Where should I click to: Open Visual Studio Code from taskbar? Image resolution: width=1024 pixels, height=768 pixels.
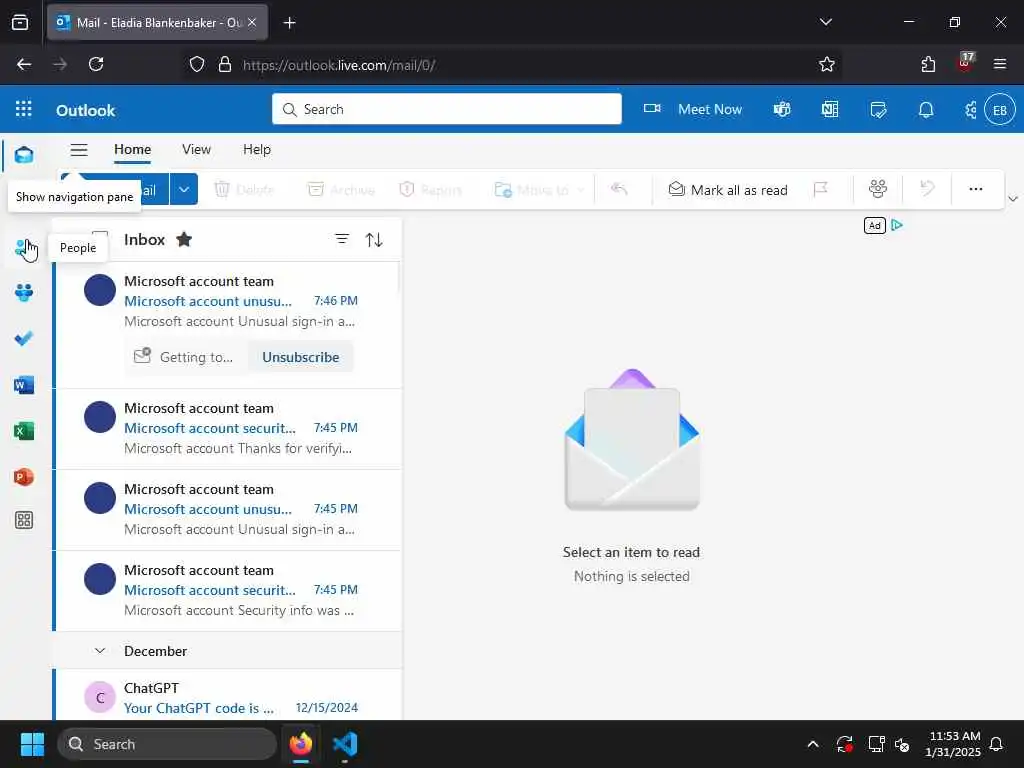(x=345, y=744)
